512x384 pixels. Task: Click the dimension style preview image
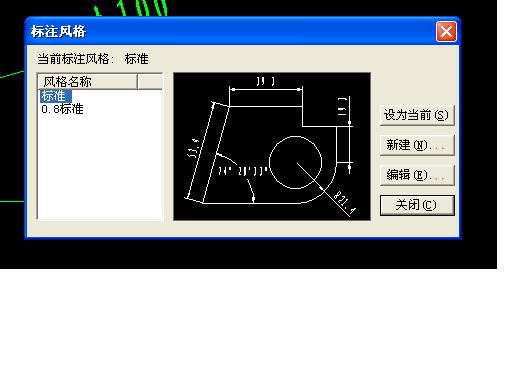pos(272,147)
